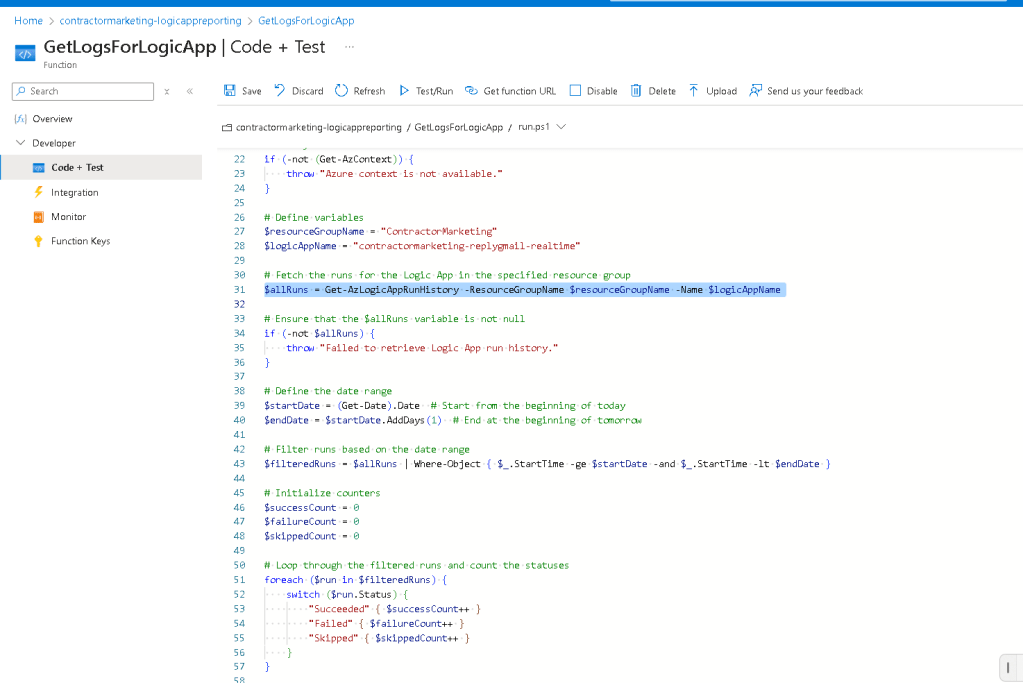Click the Code + Test icon in sidebar

pyautogui.click(x=38, y=168)
